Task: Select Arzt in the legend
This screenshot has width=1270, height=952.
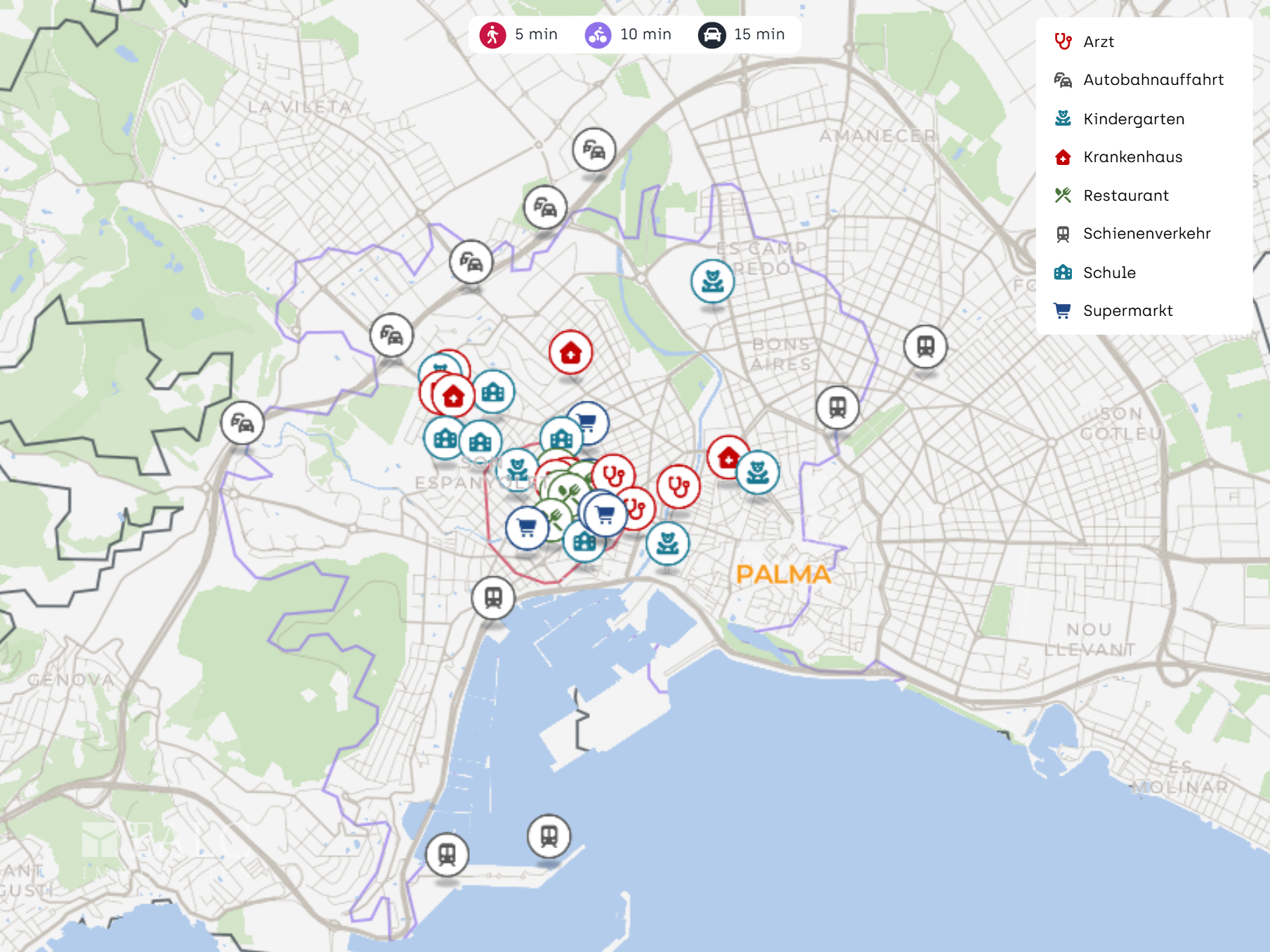Action: pos(1098,42)
